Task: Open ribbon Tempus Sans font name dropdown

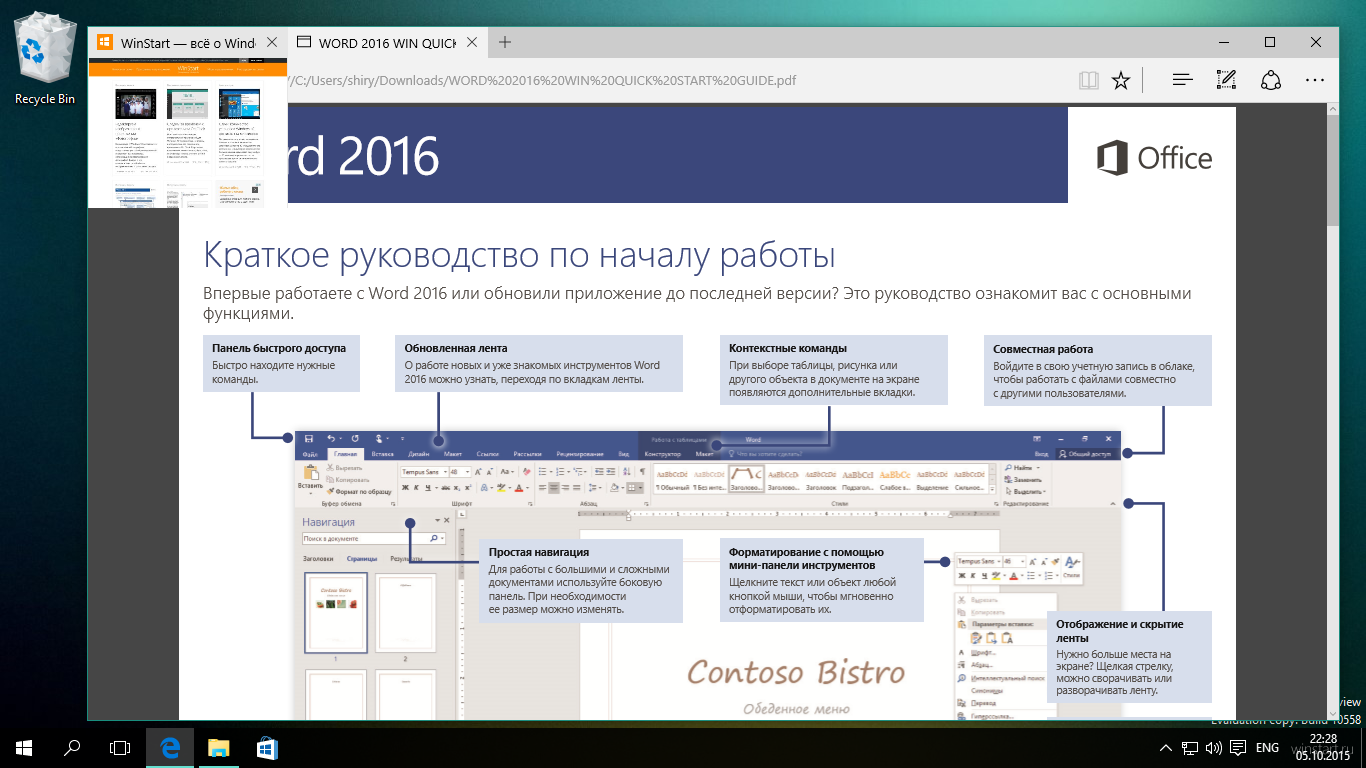Action: 445,471
